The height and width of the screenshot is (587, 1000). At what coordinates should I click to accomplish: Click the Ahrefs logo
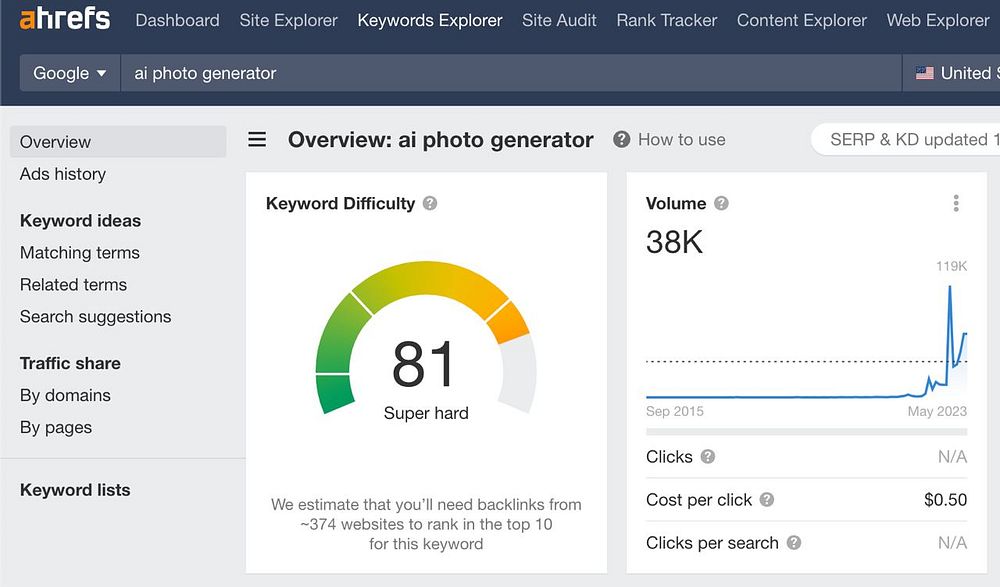pos(65,19)
